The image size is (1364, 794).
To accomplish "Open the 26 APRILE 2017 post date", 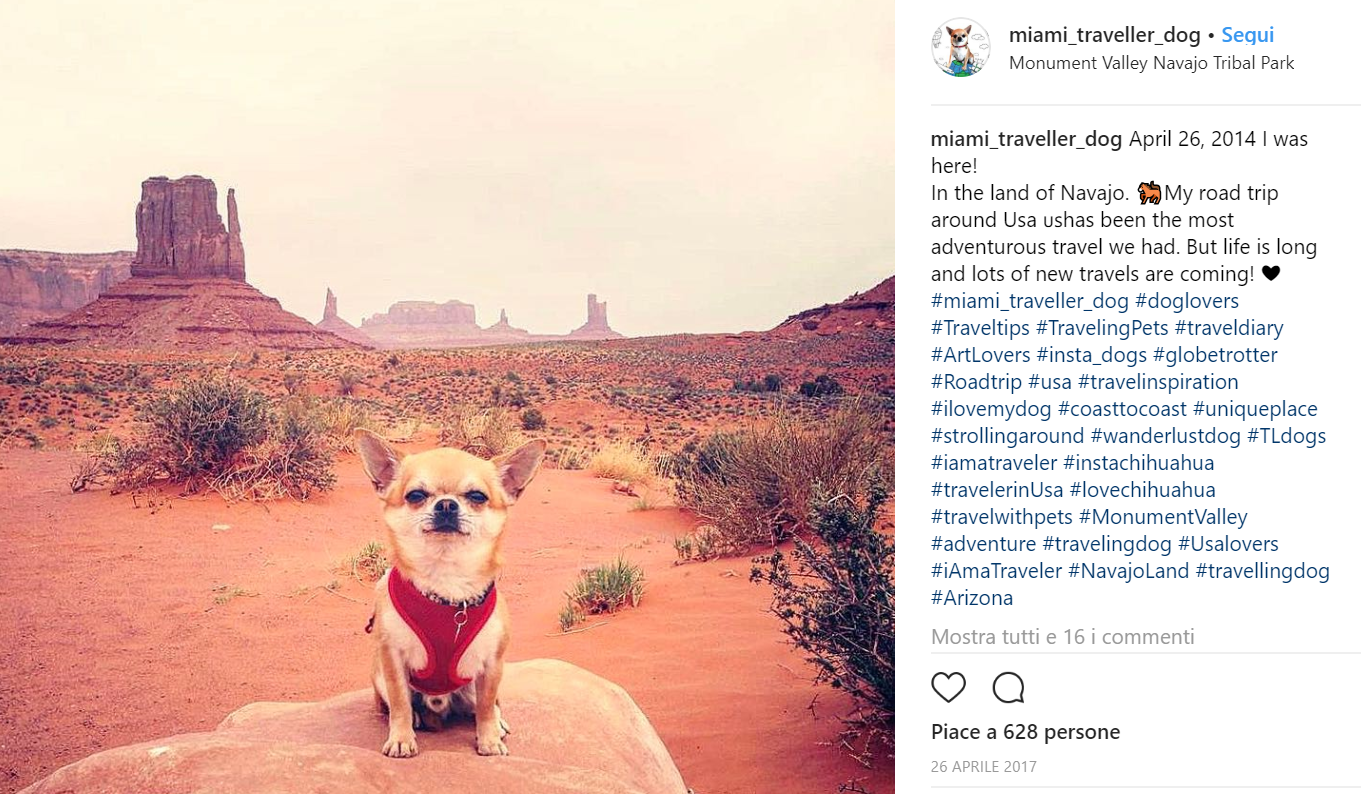I will [x=983, y=767].
